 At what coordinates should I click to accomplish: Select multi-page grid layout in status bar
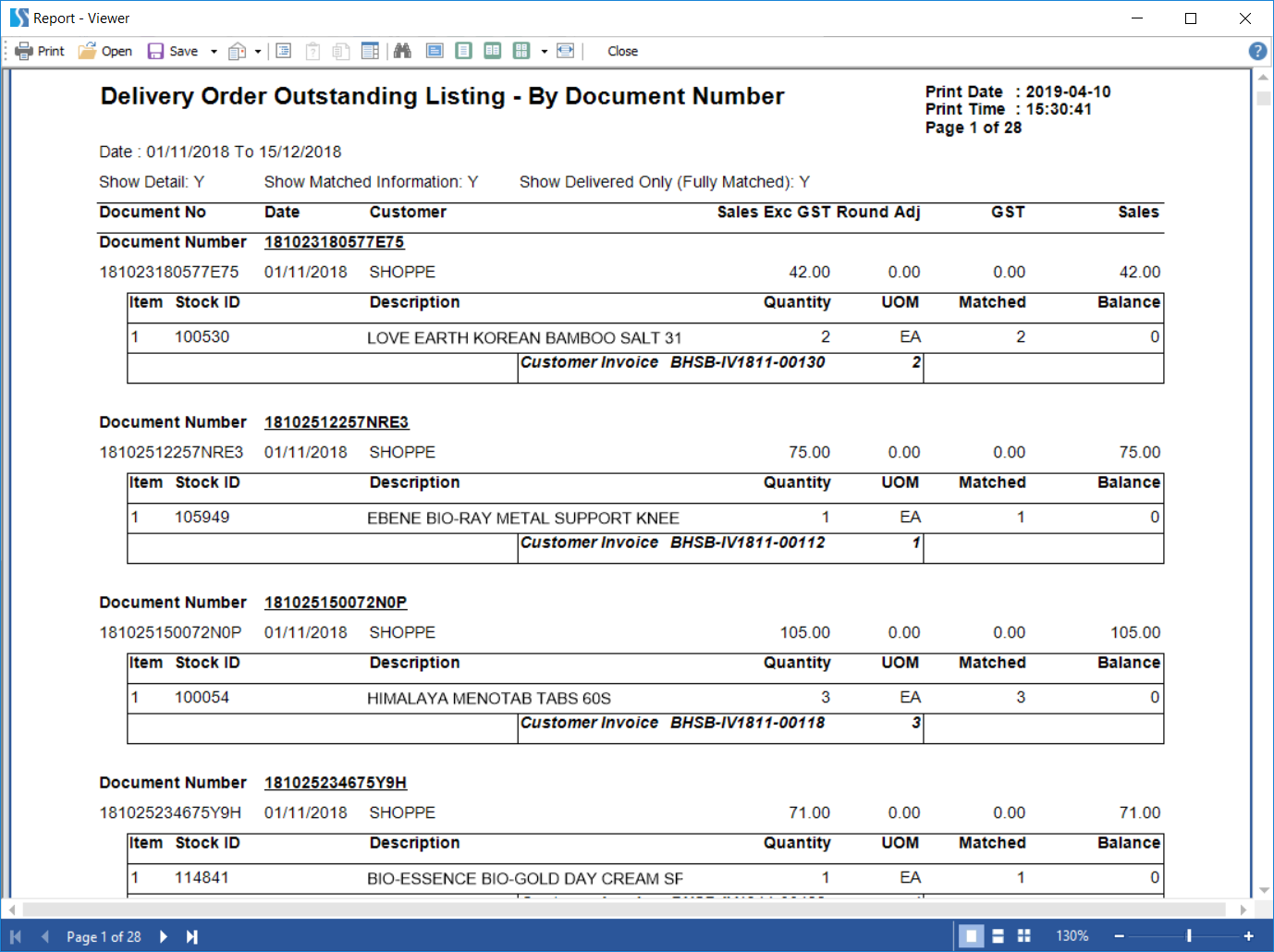click(x=1023, y=936)
